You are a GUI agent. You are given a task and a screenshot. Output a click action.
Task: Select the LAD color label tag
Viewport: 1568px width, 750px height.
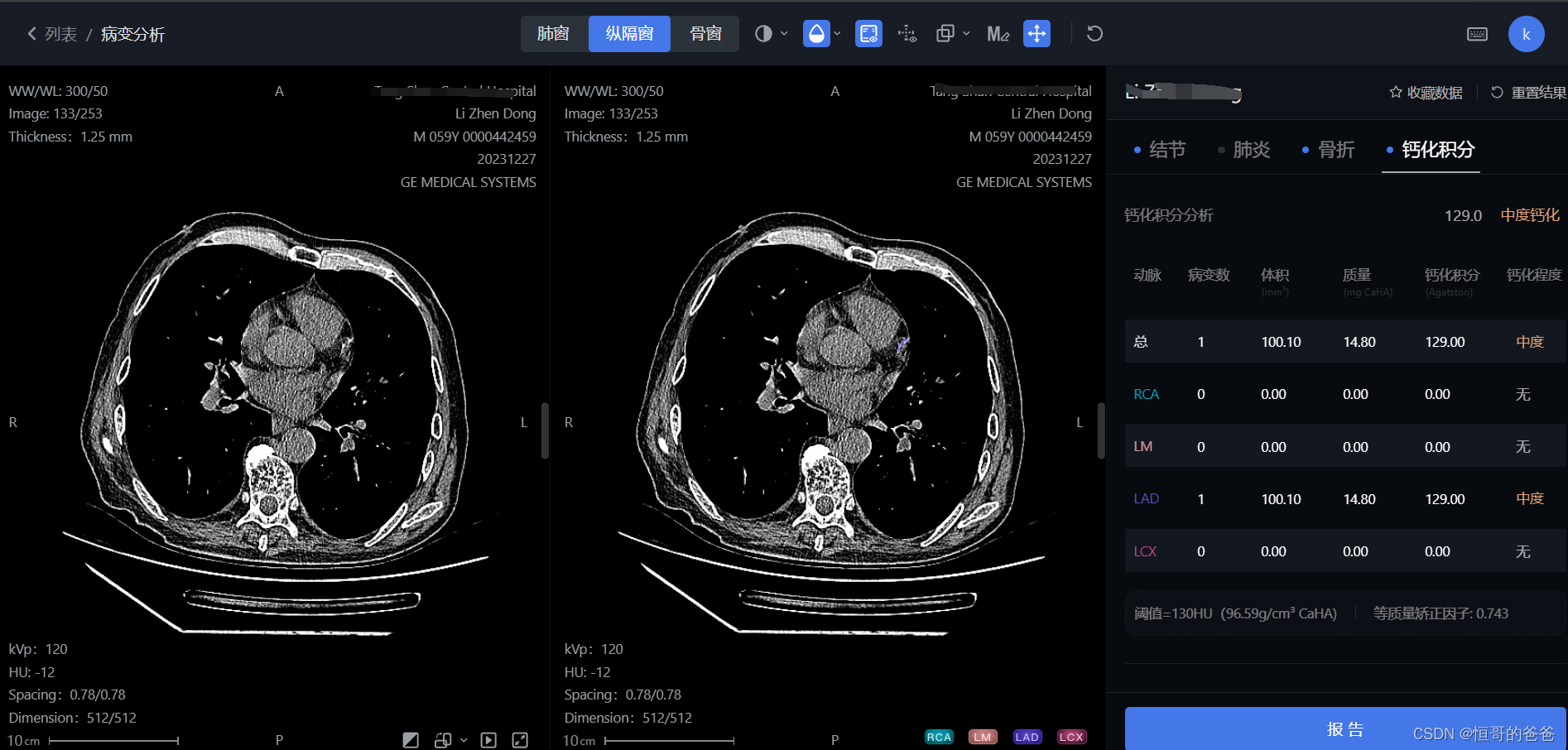(1027, 737)
